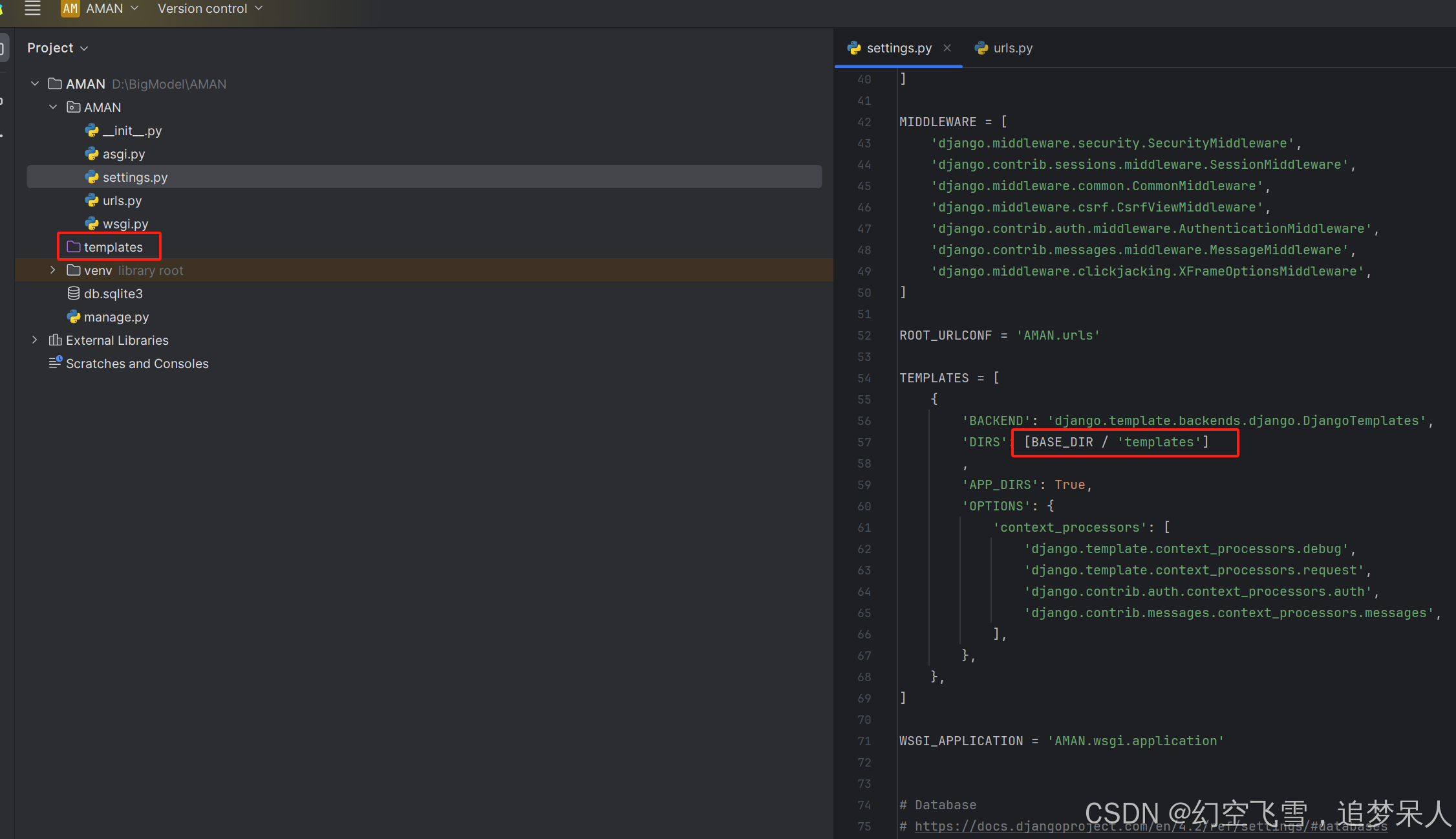Click the Python icon on the urls.py tab
The height and width of the screenshot is (839, 1456).
click(981, 48)
